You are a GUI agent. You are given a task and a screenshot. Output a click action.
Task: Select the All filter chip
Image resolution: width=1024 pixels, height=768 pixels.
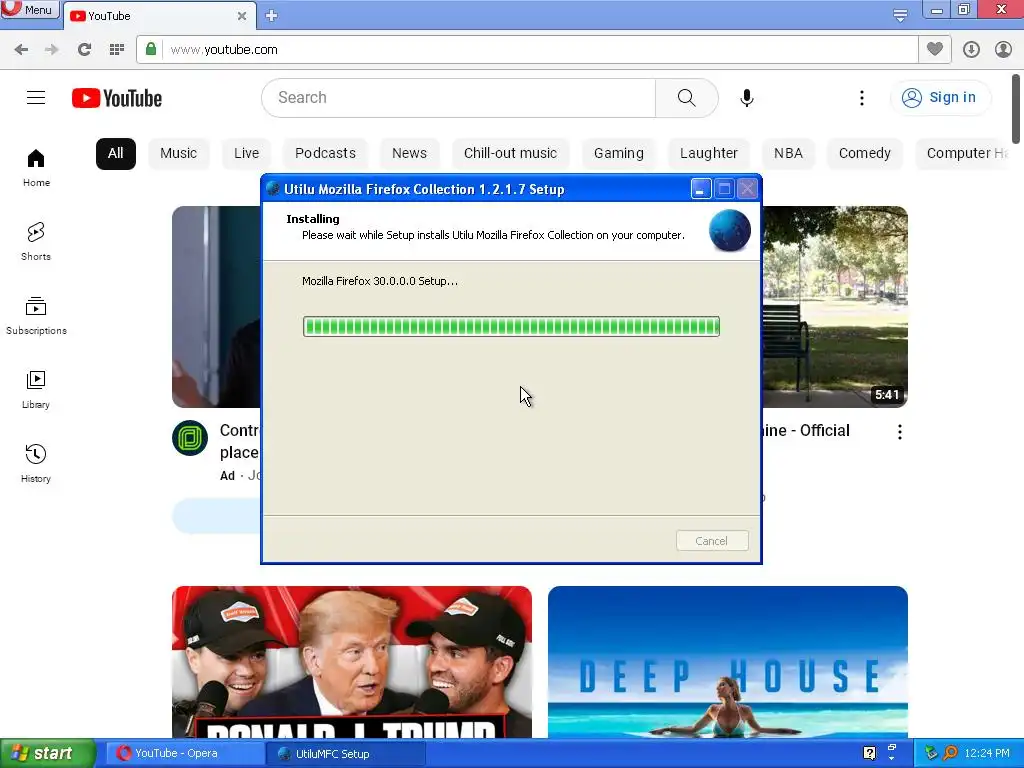[x=116, y=153]
